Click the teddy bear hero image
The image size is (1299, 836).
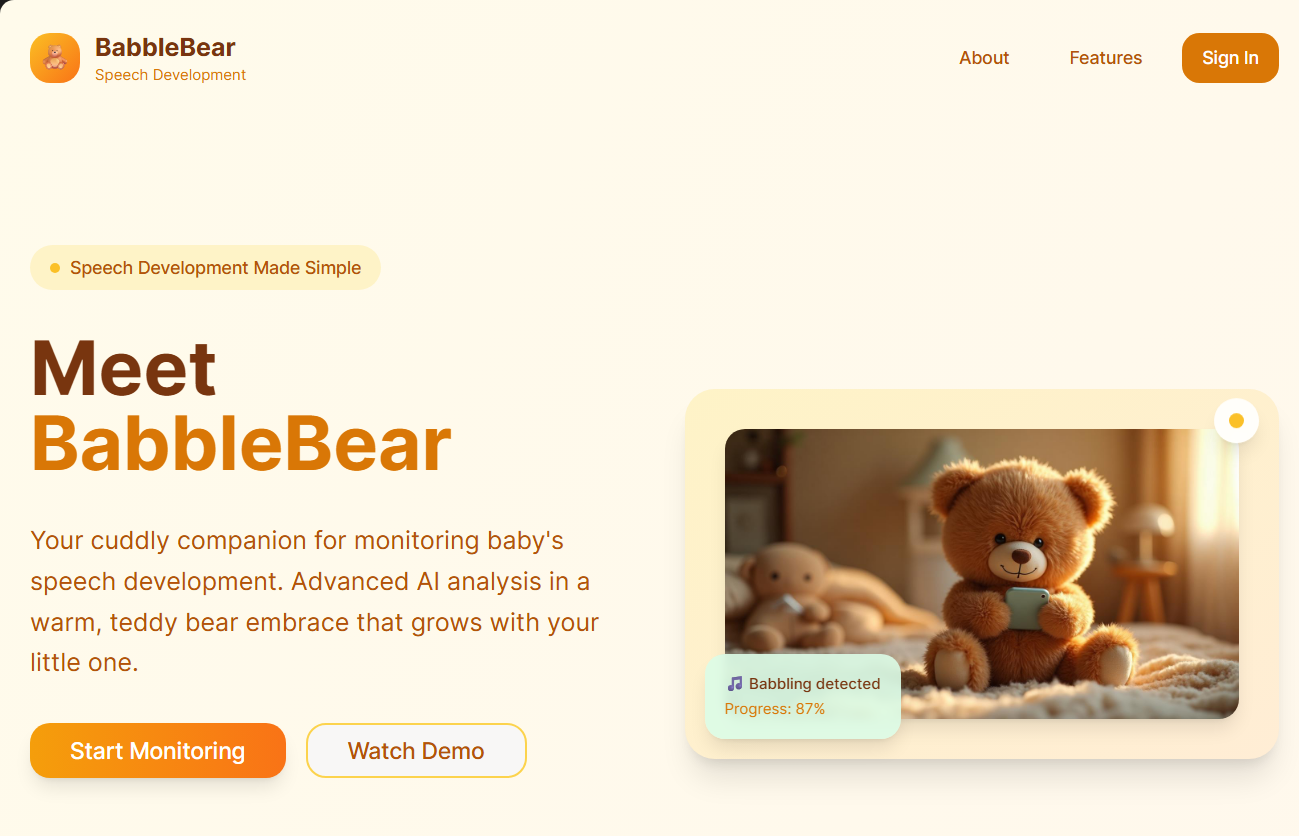pyautogui.click(x=982, y=574)
